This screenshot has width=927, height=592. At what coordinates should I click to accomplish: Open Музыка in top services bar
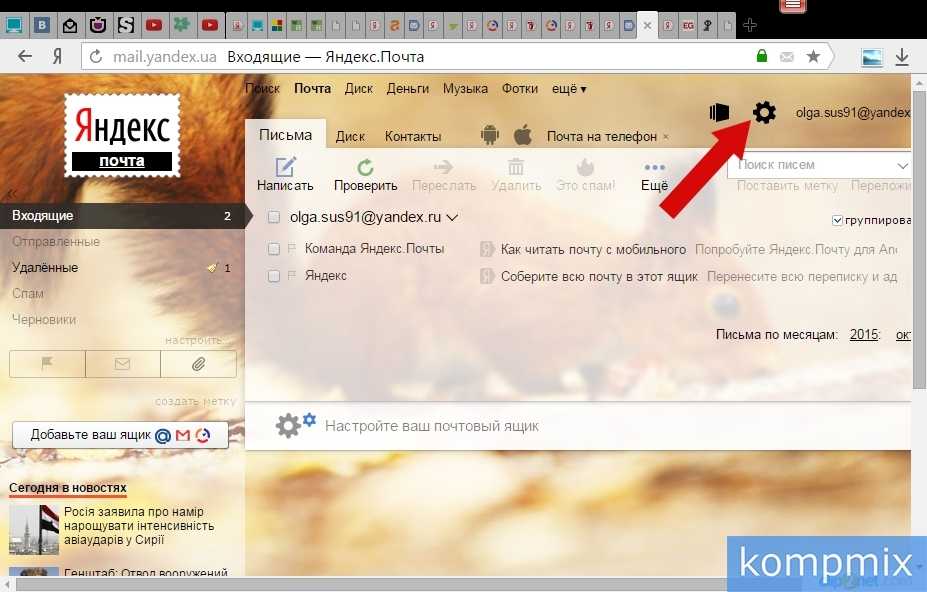pyautogui.click(x=465, y=89)
